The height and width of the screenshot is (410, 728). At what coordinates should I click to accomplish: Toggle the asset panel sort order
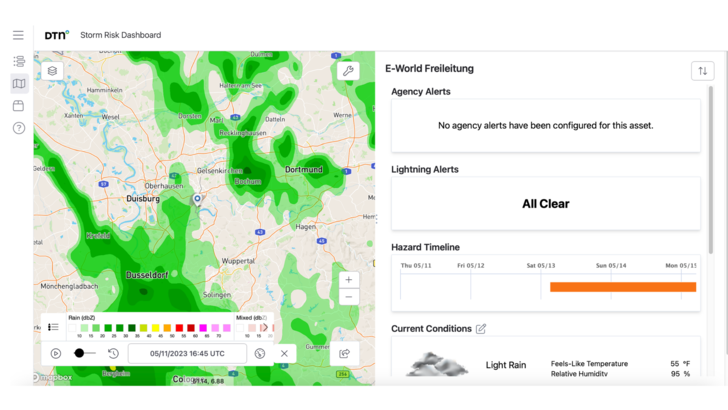click(x=702, y=71)
